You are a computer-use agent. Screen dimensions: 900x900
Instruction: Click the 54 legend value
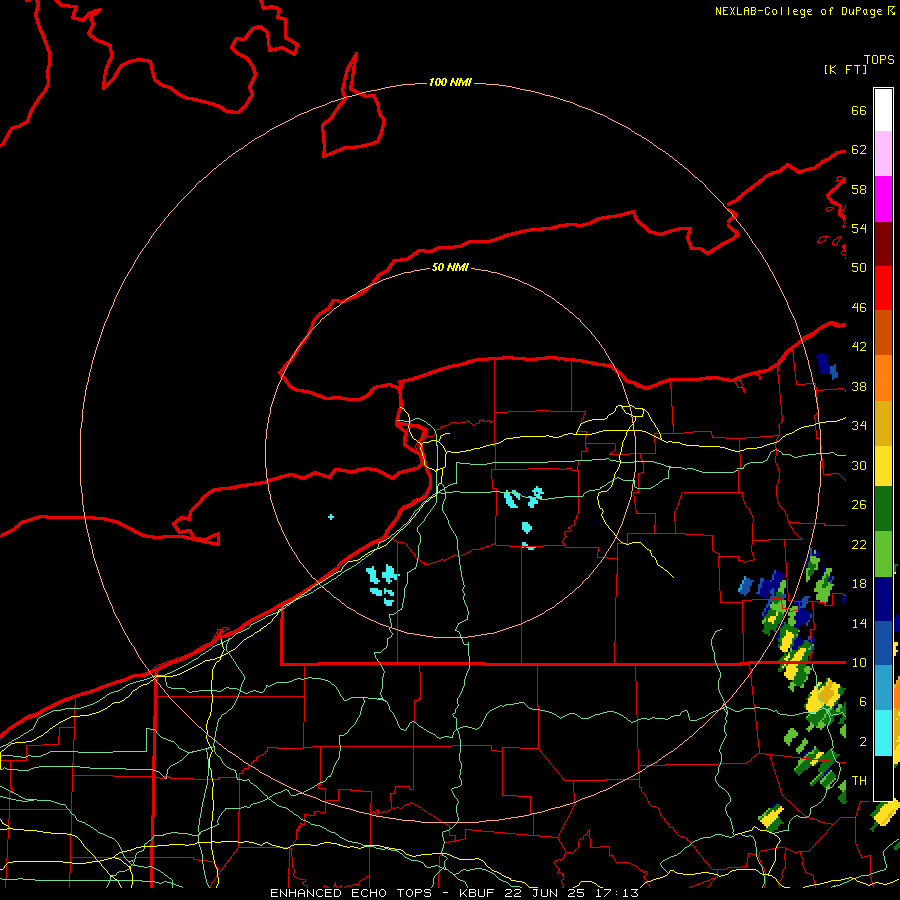(x=859, y=228)
